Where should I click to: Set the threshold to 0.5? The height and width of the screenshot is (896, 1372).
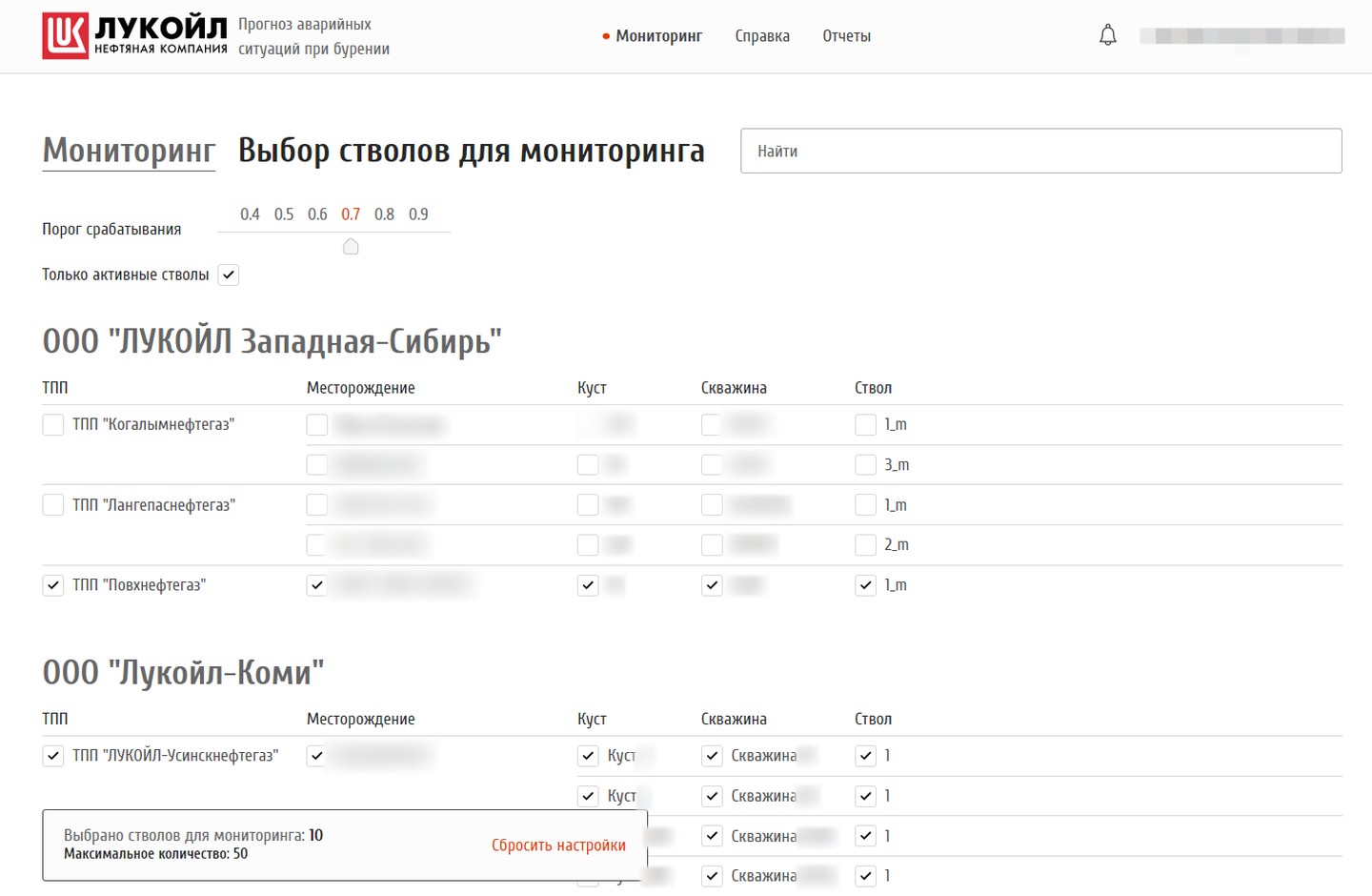284,214
